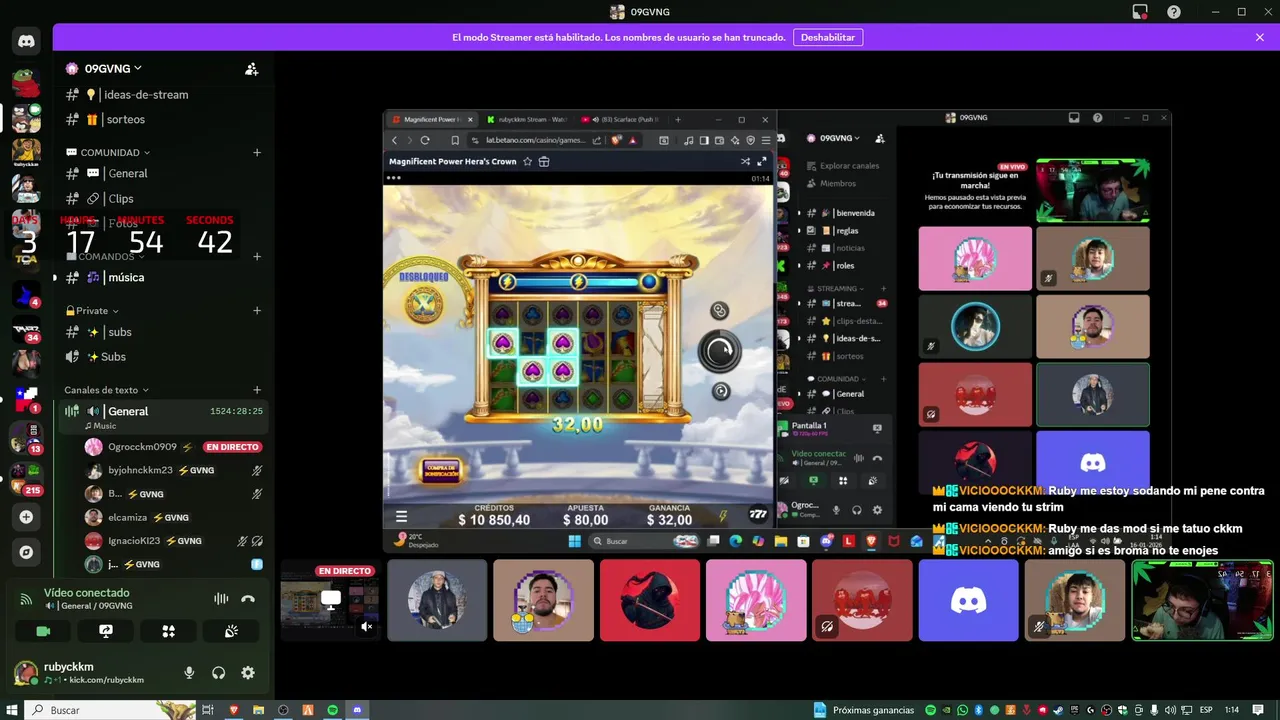Collapse the COMUNIDAD category
The image size is (1280, 720).
(x=108, y=153)
